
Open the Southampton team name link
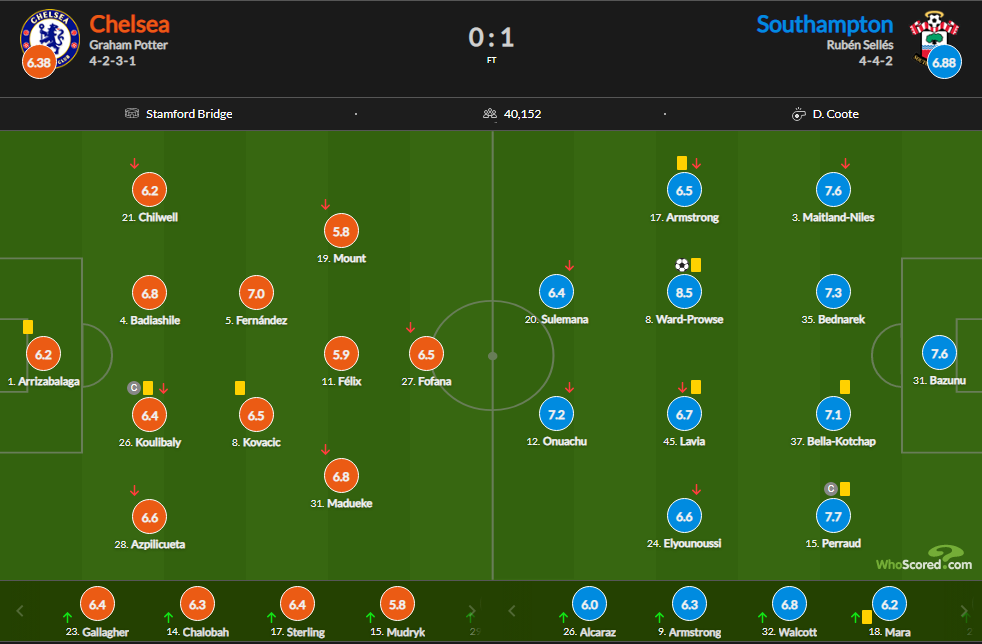point(824,24)
